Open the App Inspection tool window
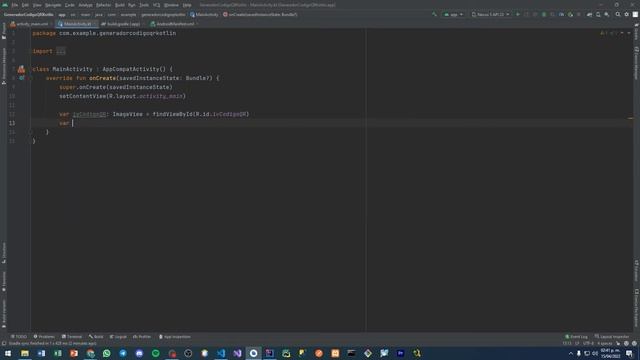The image size is (640, 360). (x=175, y=337)
